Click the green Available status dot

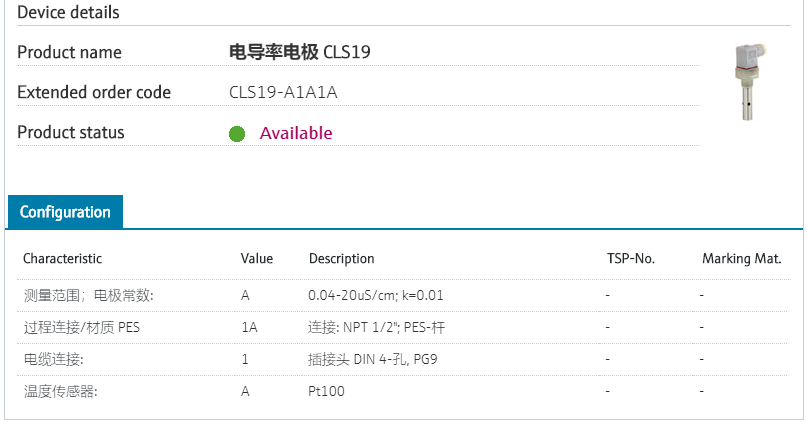[237, 134]
